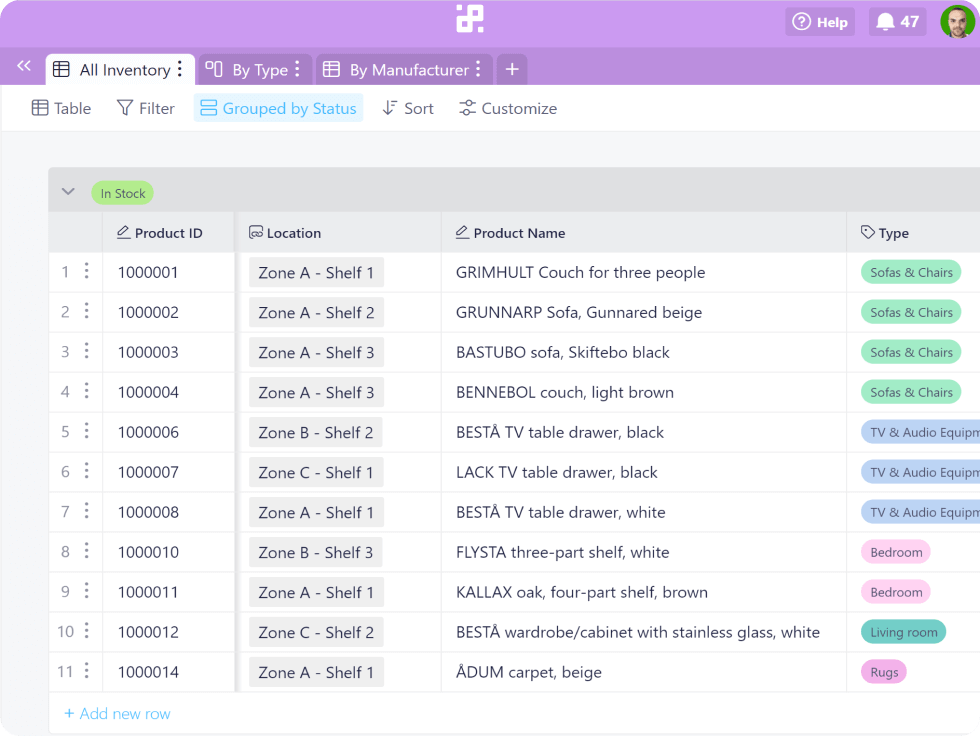Open row menu for product 1000011

tap(87, 591)
